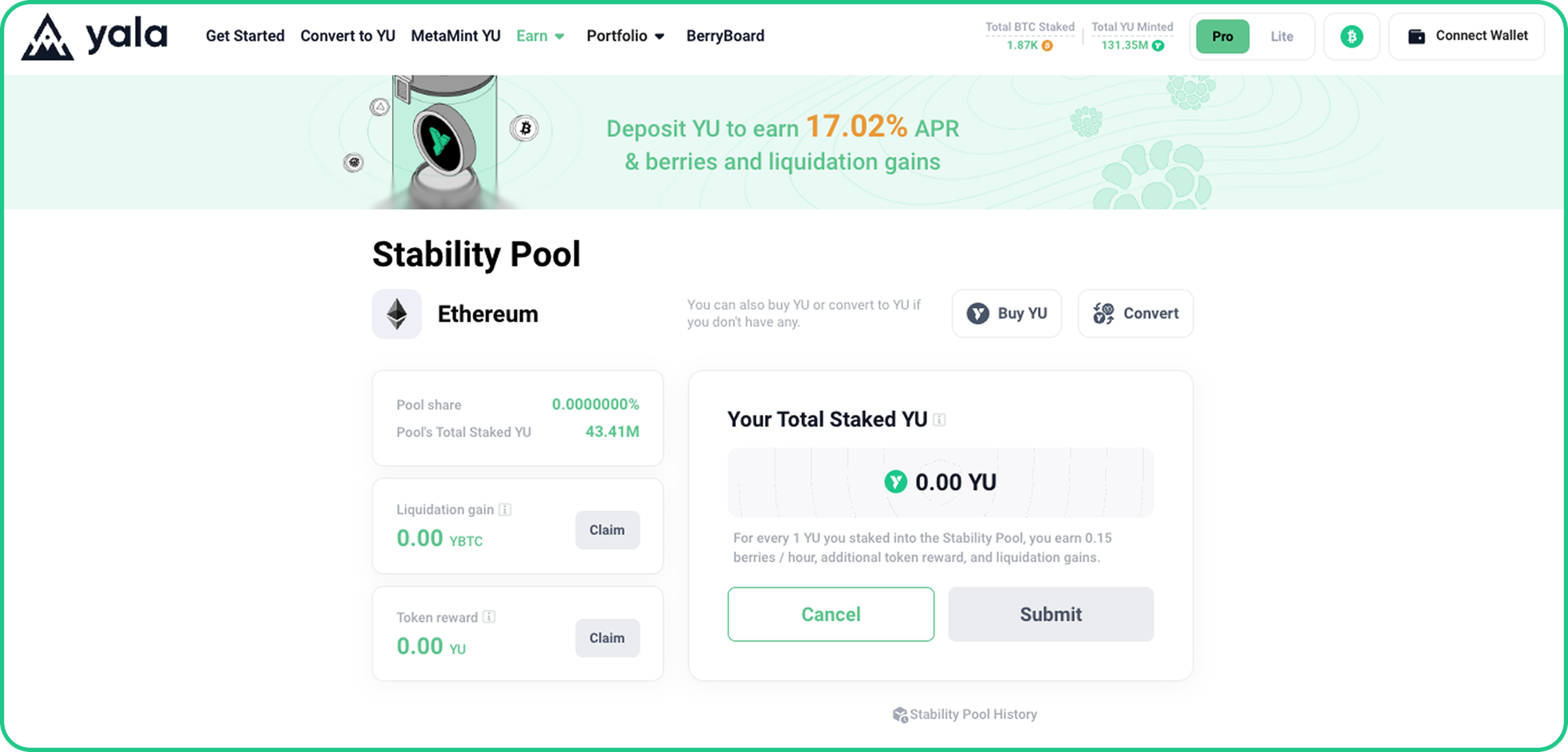This screenshot has width=1568, height=752.
Task: Click the Stability Pool History icon
Action: [x=900, y=714]
